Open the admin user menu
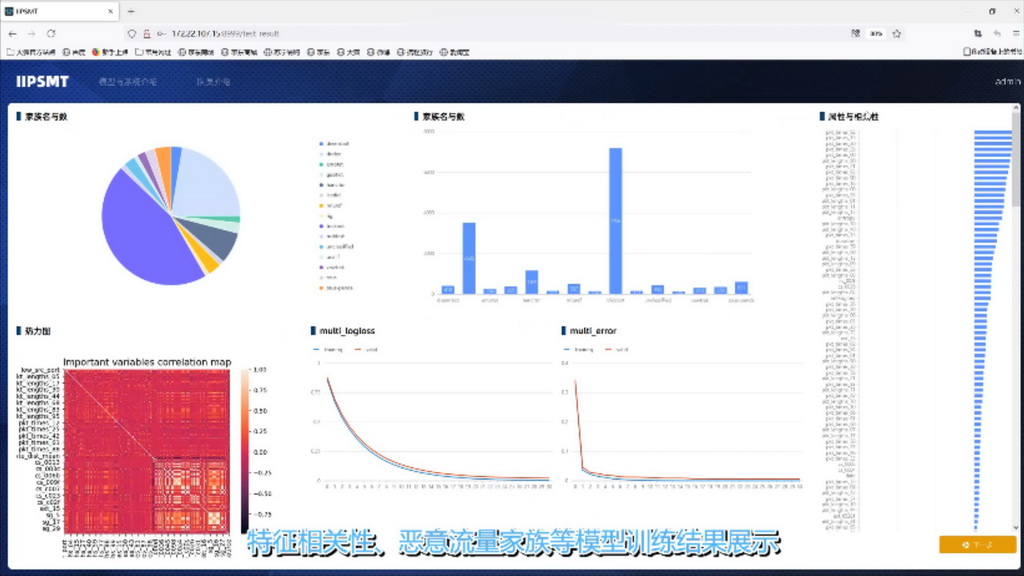 1007,81
